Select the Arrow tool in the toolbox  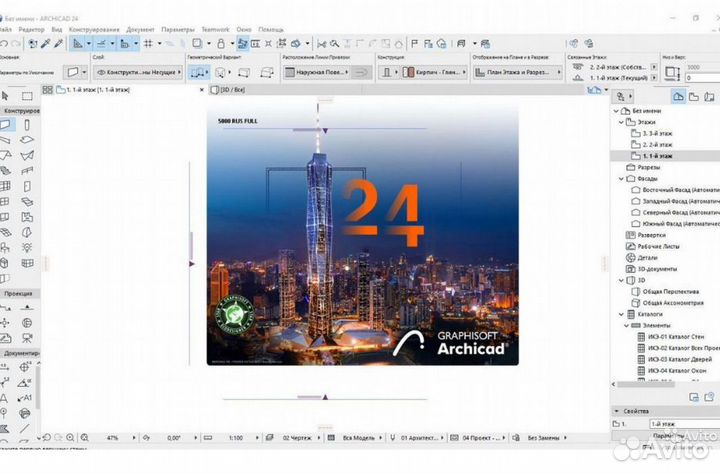click(x=5, y=96)
